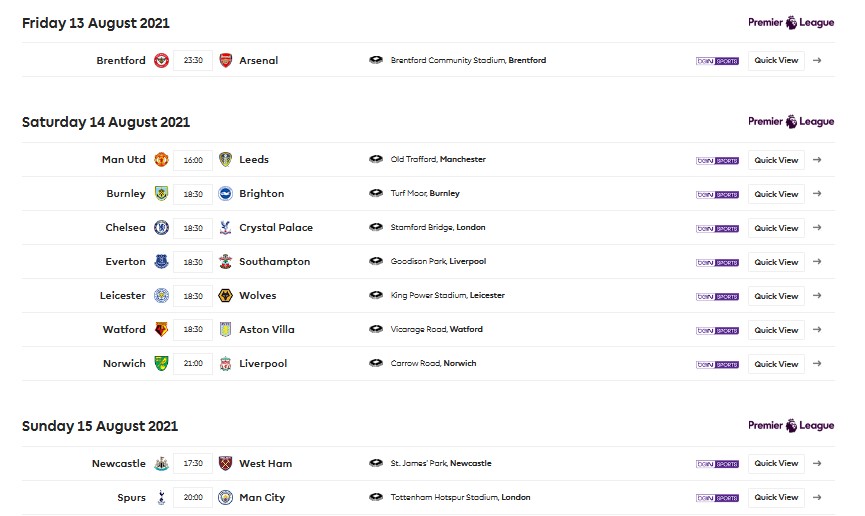
Task: Open Quick View for Brentford vs Arsenal
Action: [x=776, y=60]
